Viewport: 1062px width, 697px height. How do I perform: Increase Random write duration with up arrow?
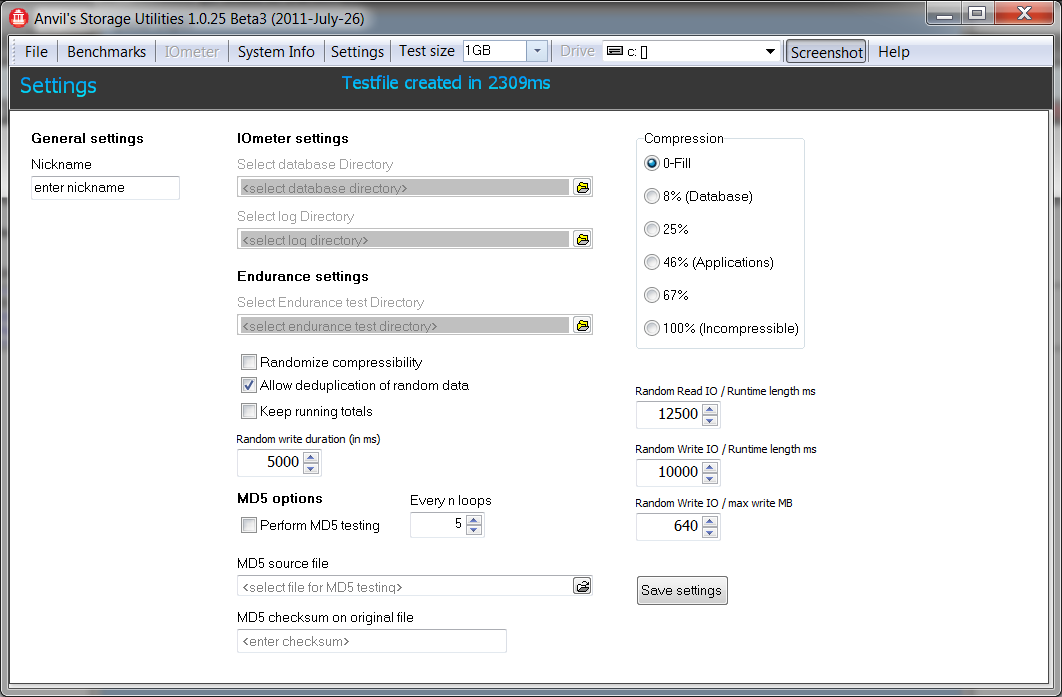tap(310, 457)
